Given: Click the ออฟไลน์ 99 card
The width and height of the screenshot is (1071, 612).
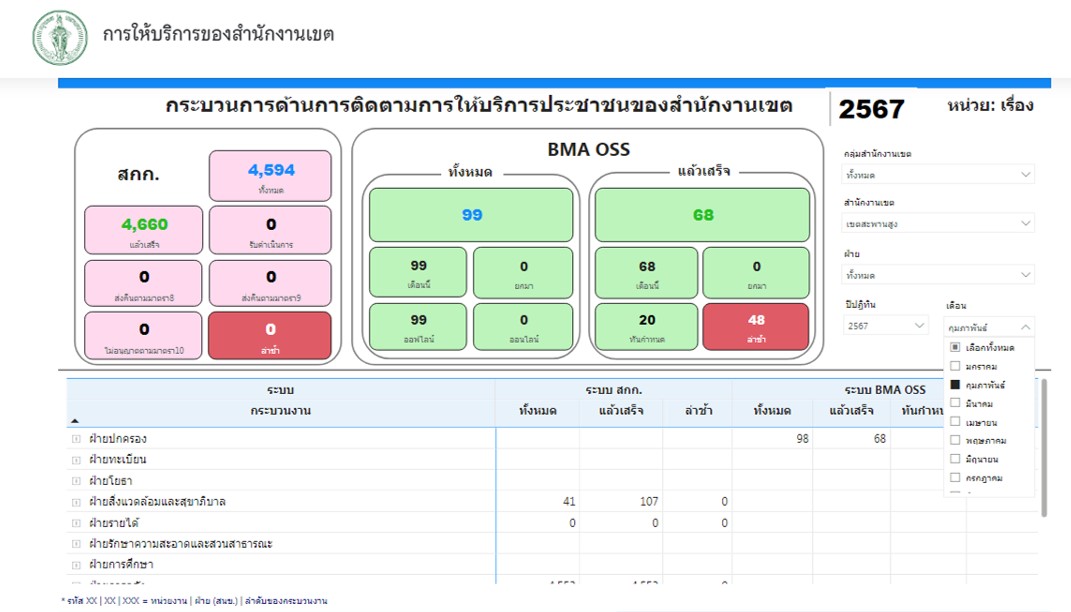Looking at the screenshot, I should click(x=418, y=326).
